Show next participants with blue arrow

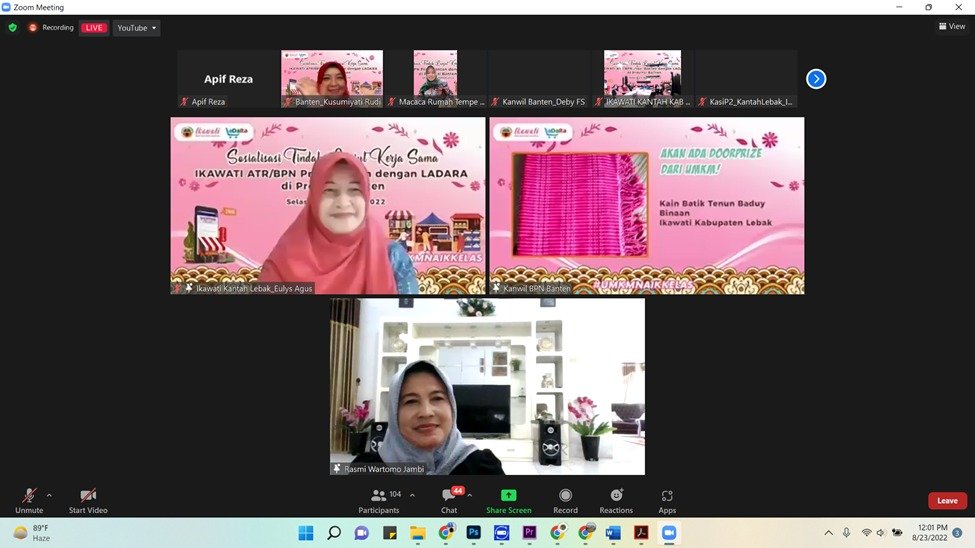(816, 79)
